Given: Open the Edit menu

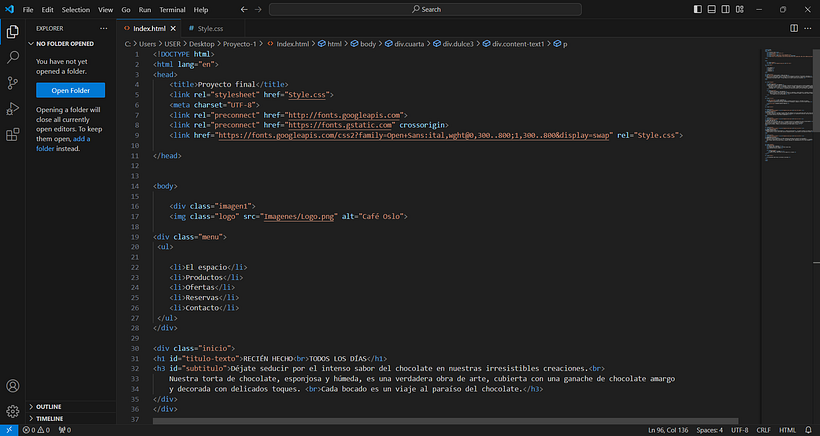Looking at the screenshot, I should [x=48, y=9].
